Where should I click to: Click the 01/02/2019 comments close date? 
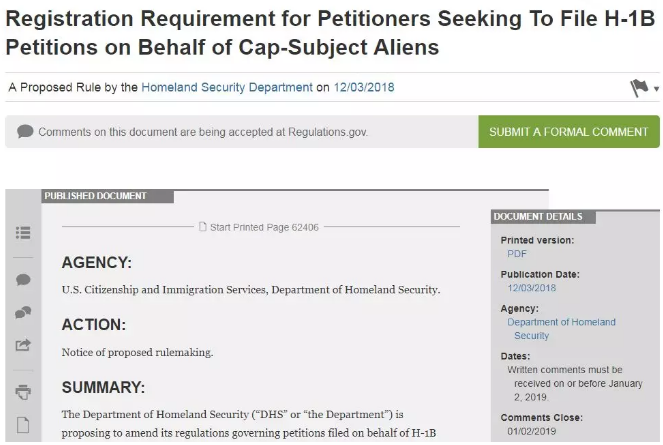click(530, 431)
